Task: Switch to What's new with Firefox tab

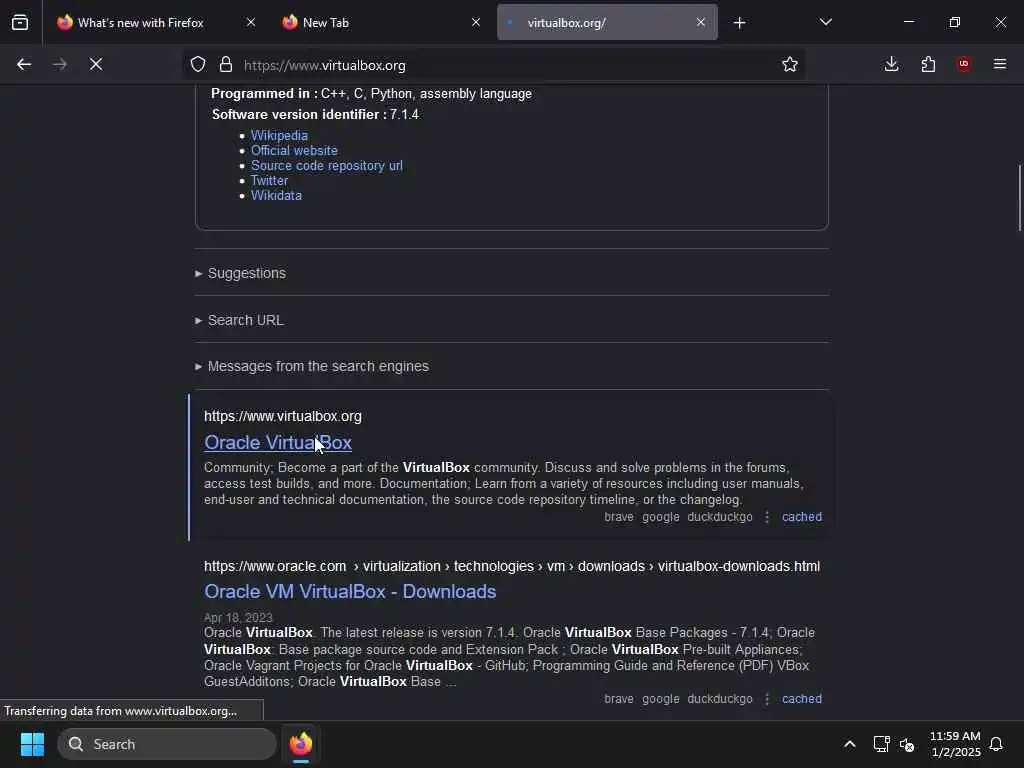Action: [140, 23]
